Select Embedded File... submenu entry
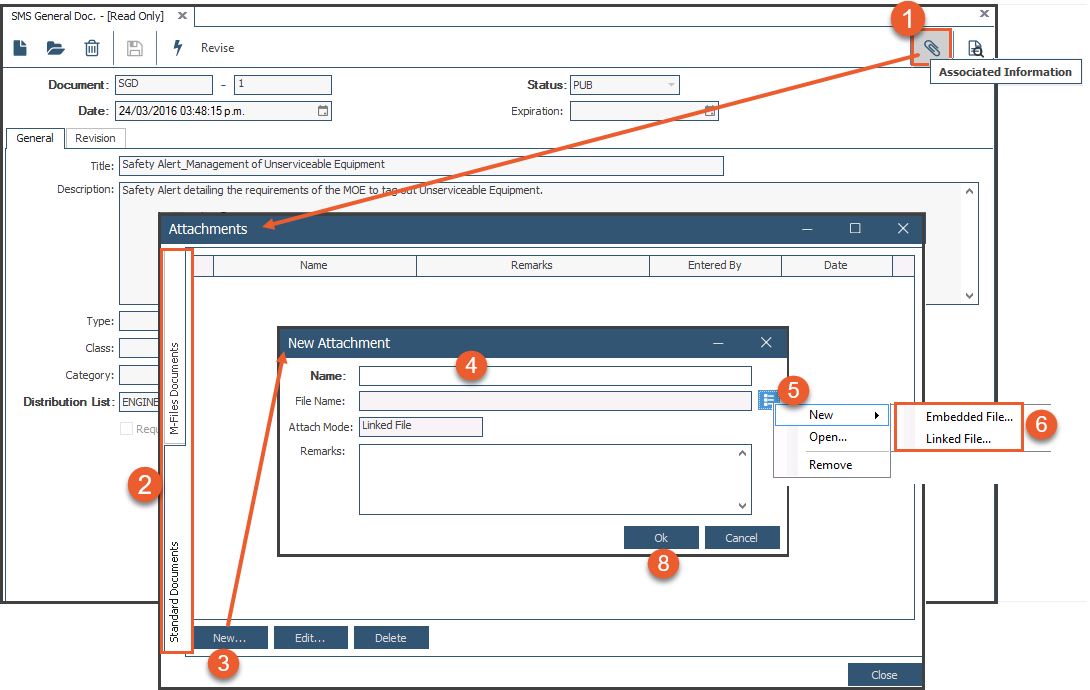This screenshot has width=1090, height=690. tap(968, 416)
